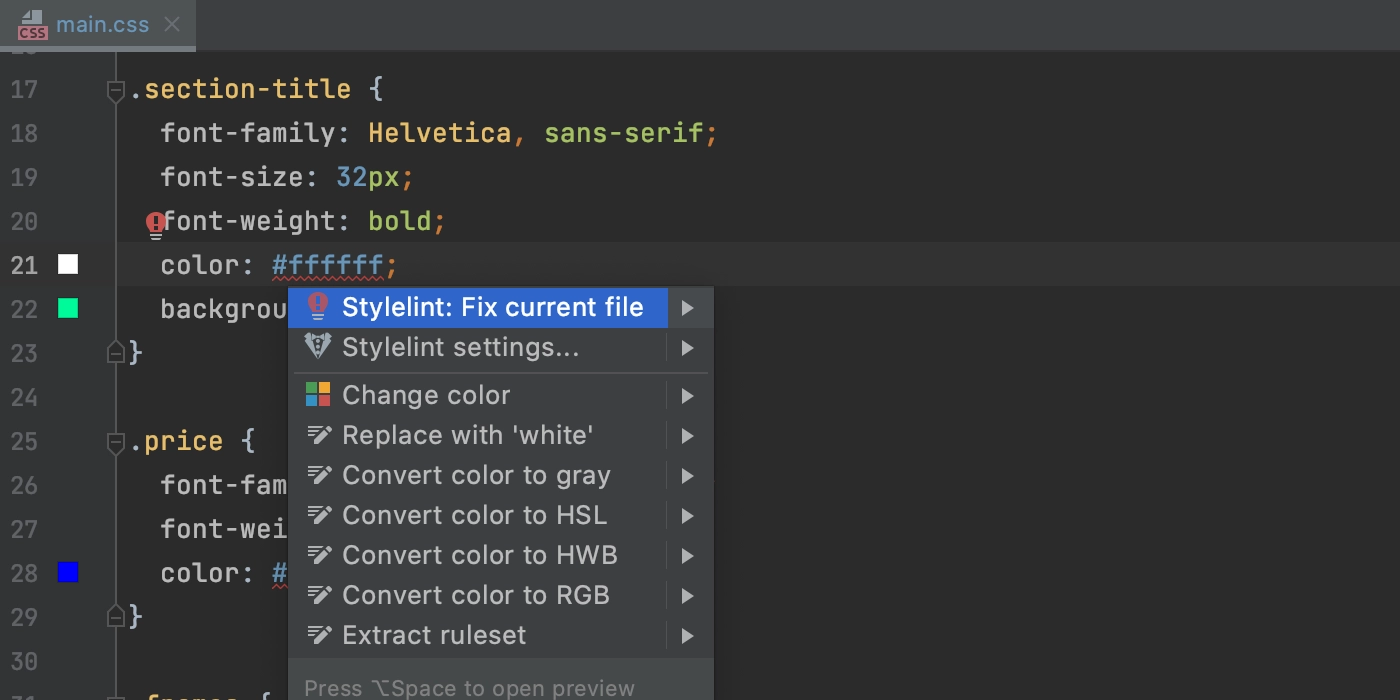Open the blue color swatch on line 28
Image resolution: width=1400 pixels, height=700 pixels.
click(68, 572)
